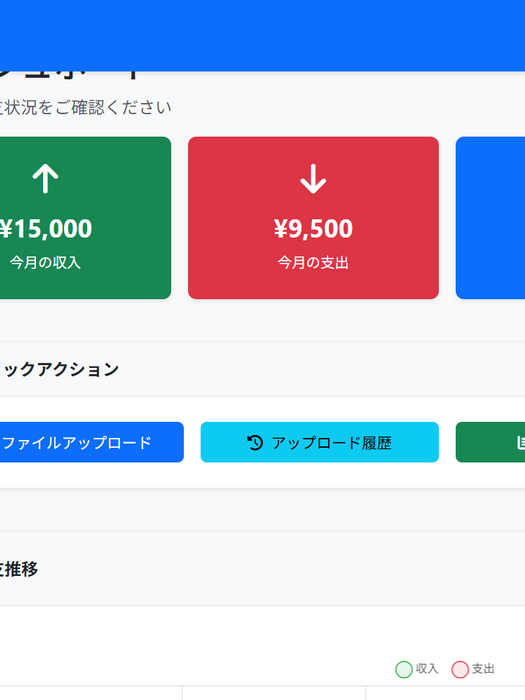Click the 支出 legend text
The image size is (525, 700).
(483, 669)
